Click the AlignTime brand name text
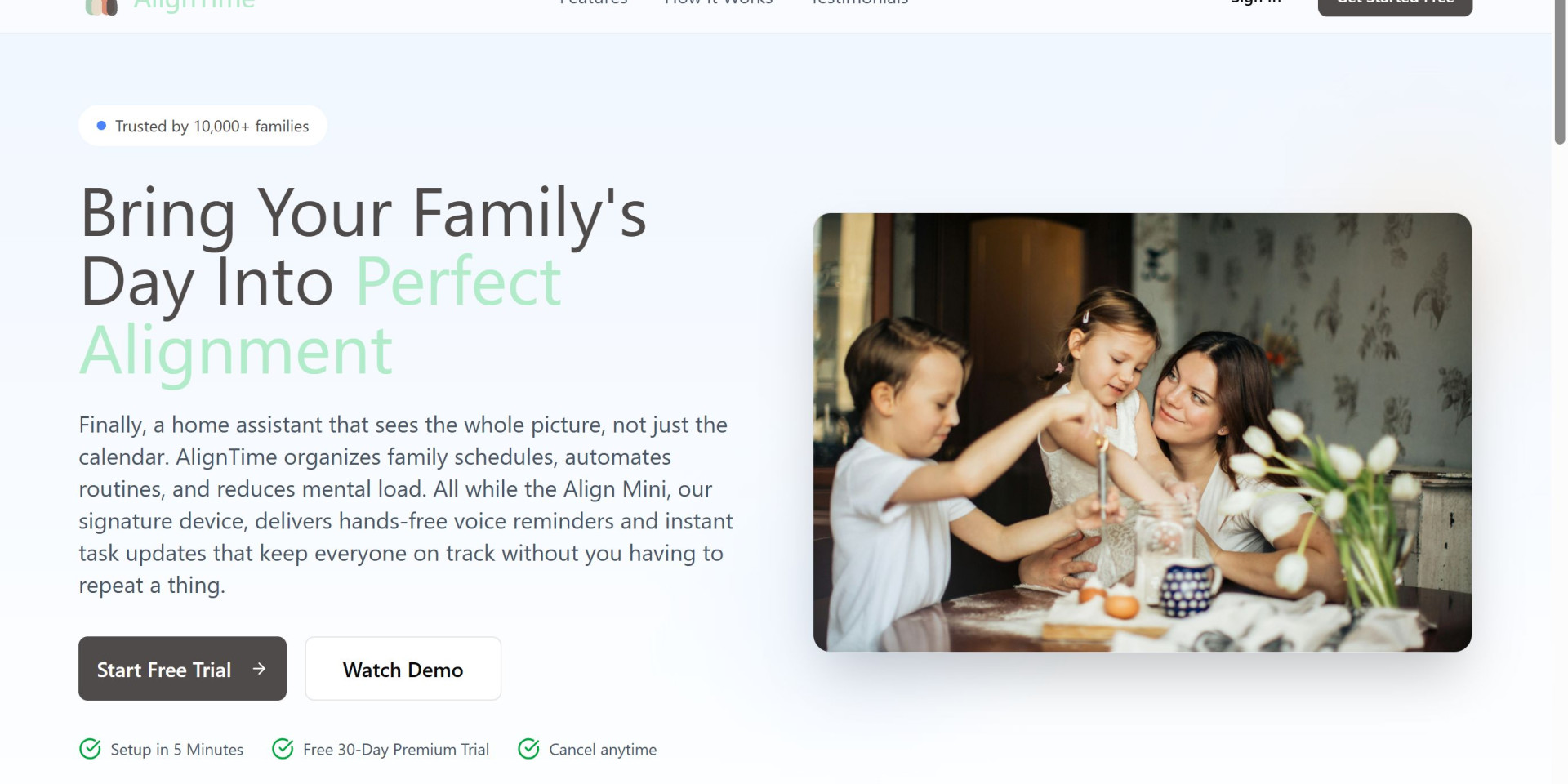 pos(194,4)
